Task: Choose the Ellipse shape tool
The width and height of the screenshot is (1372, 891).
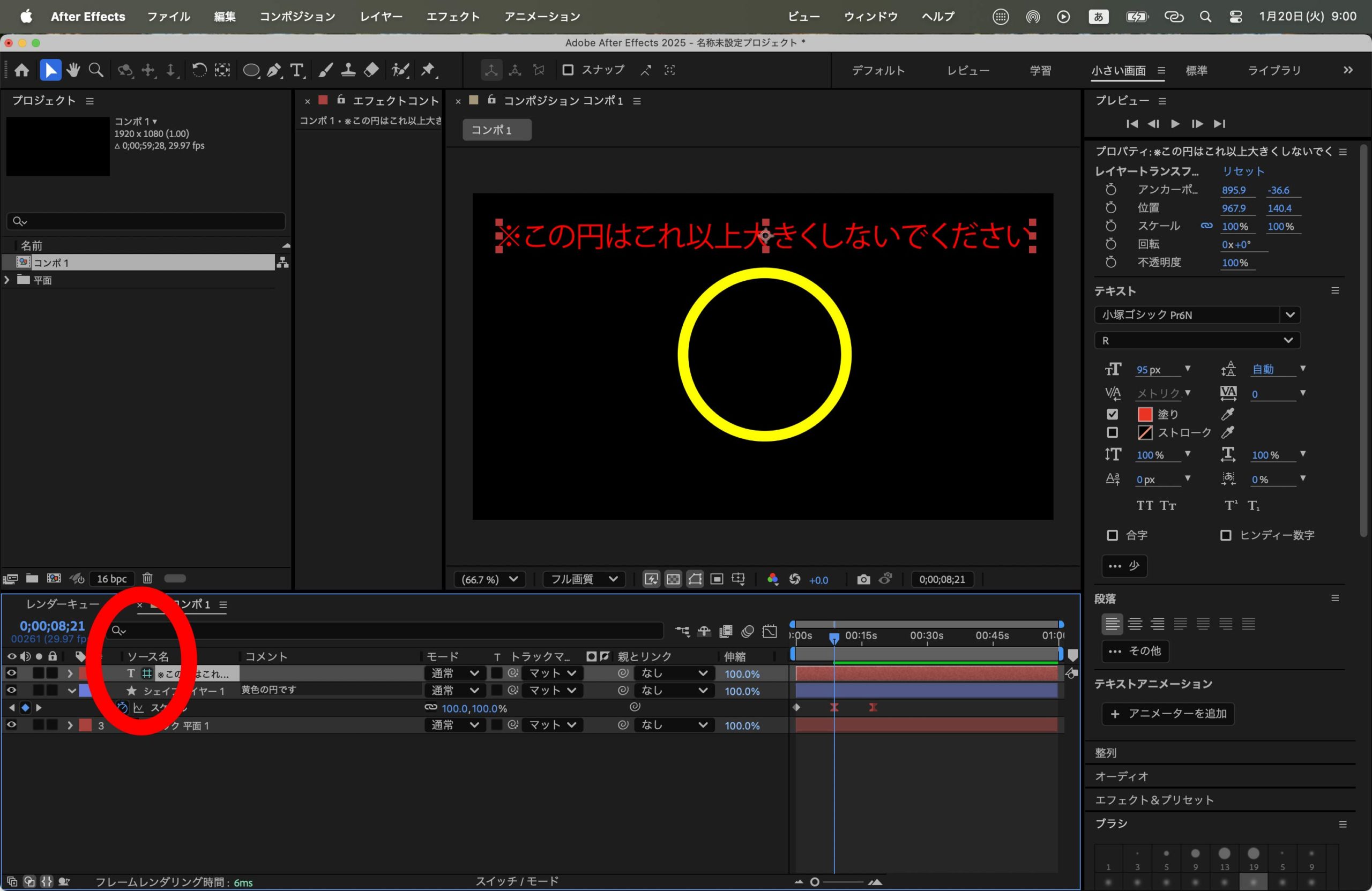Action: pyautogui.click(x=250, y=70)
